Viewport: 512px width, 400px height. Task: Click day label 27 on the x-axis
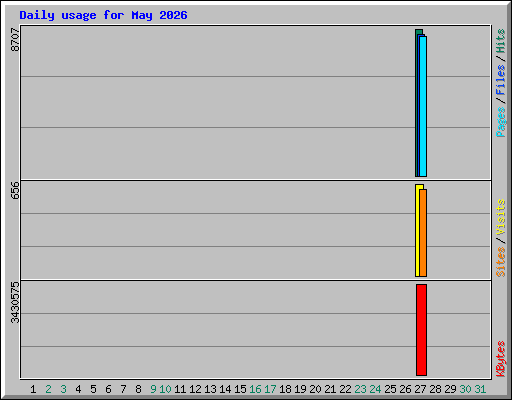coord(420,389)
